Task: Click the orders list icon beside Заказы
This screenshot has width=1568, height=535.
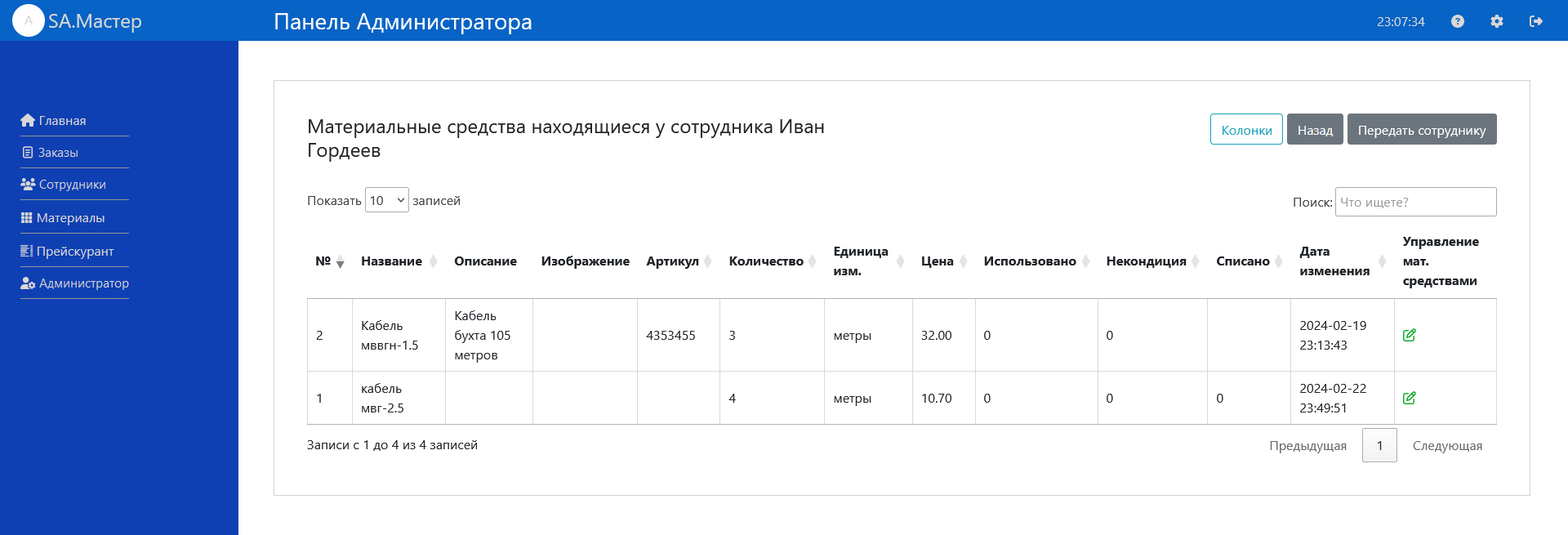Action: point(28,152)
